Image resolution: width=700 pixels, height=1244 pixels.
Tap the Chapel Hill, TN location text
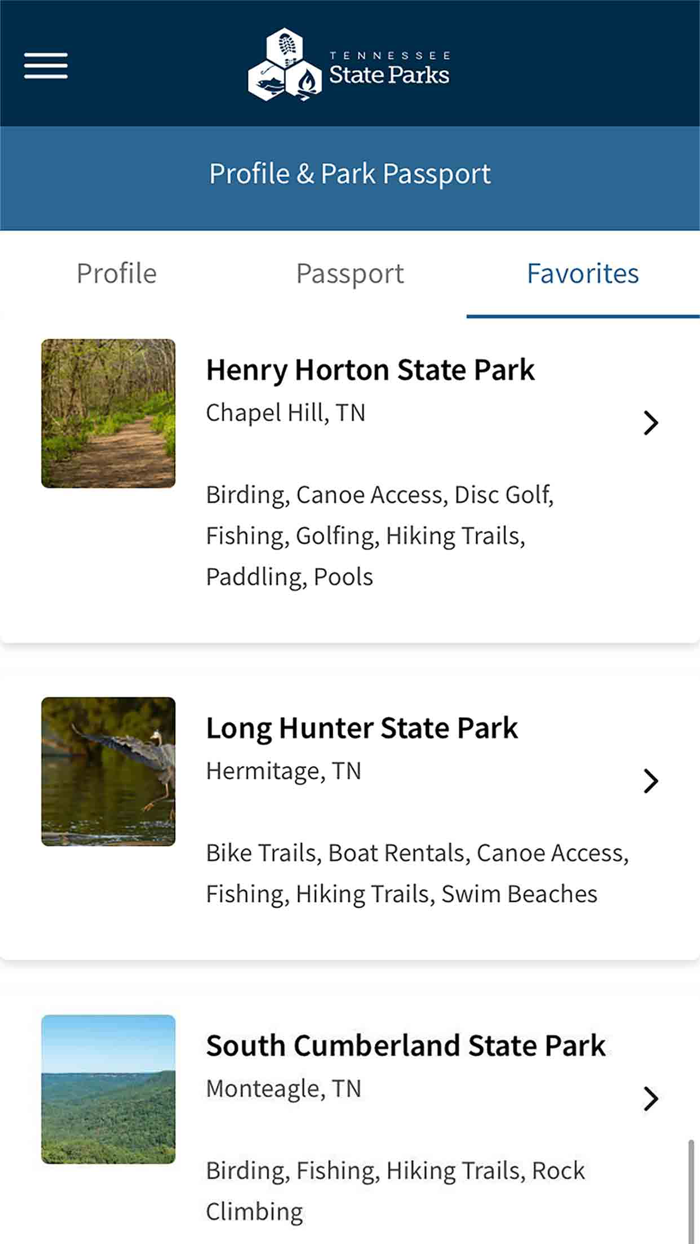285,412
